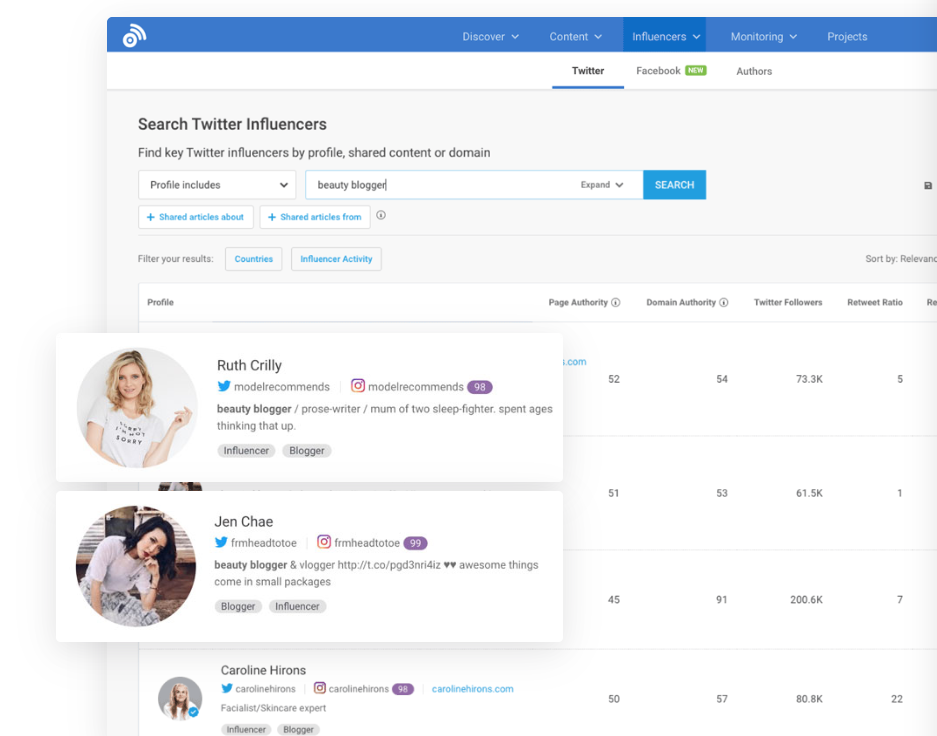Open the Discover menu
The width and height of the screenshot is (937, 736).
pyautogui.click(x=490, y=36)
